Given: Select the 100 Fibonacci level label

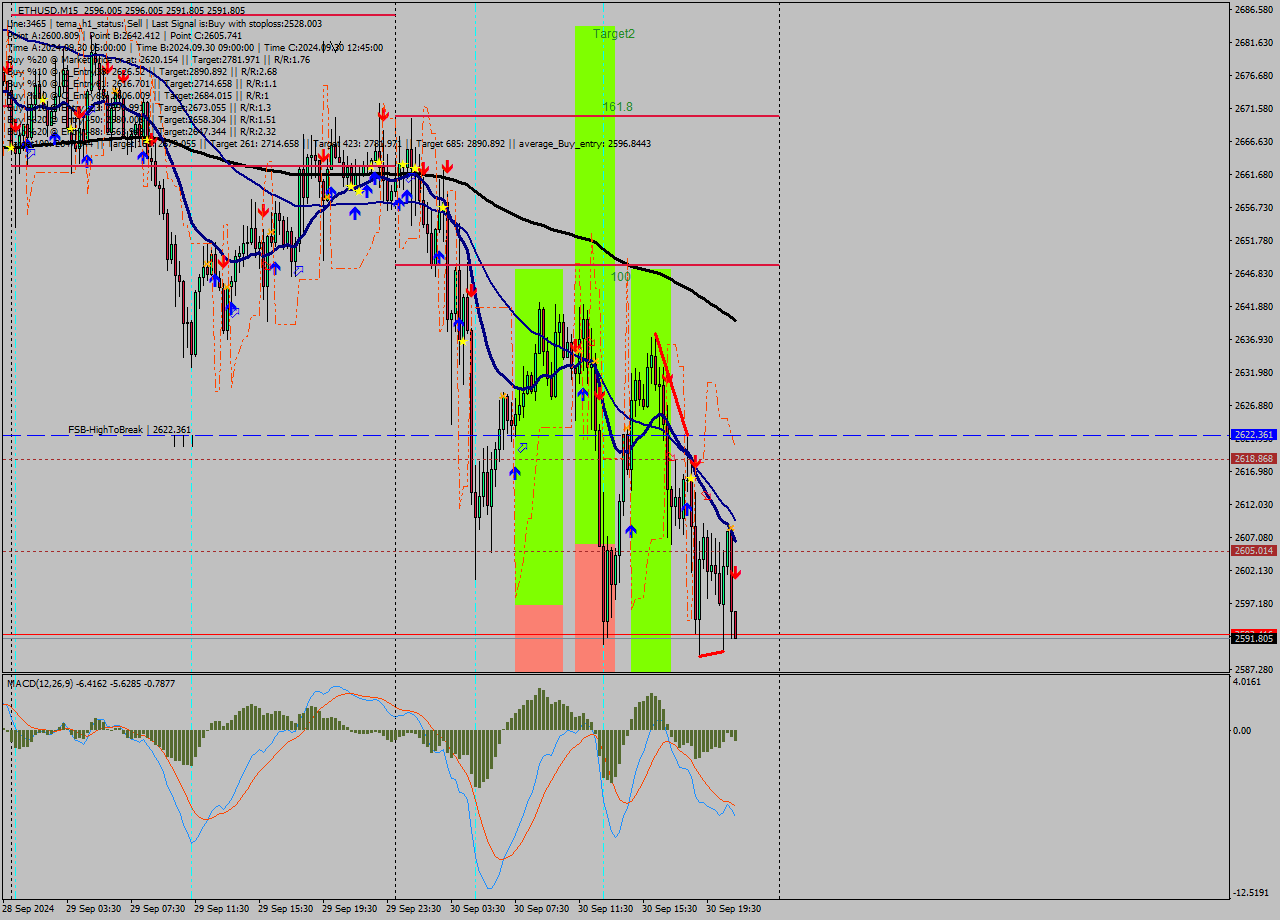Looking at the screenshot, I should point(621,276).
